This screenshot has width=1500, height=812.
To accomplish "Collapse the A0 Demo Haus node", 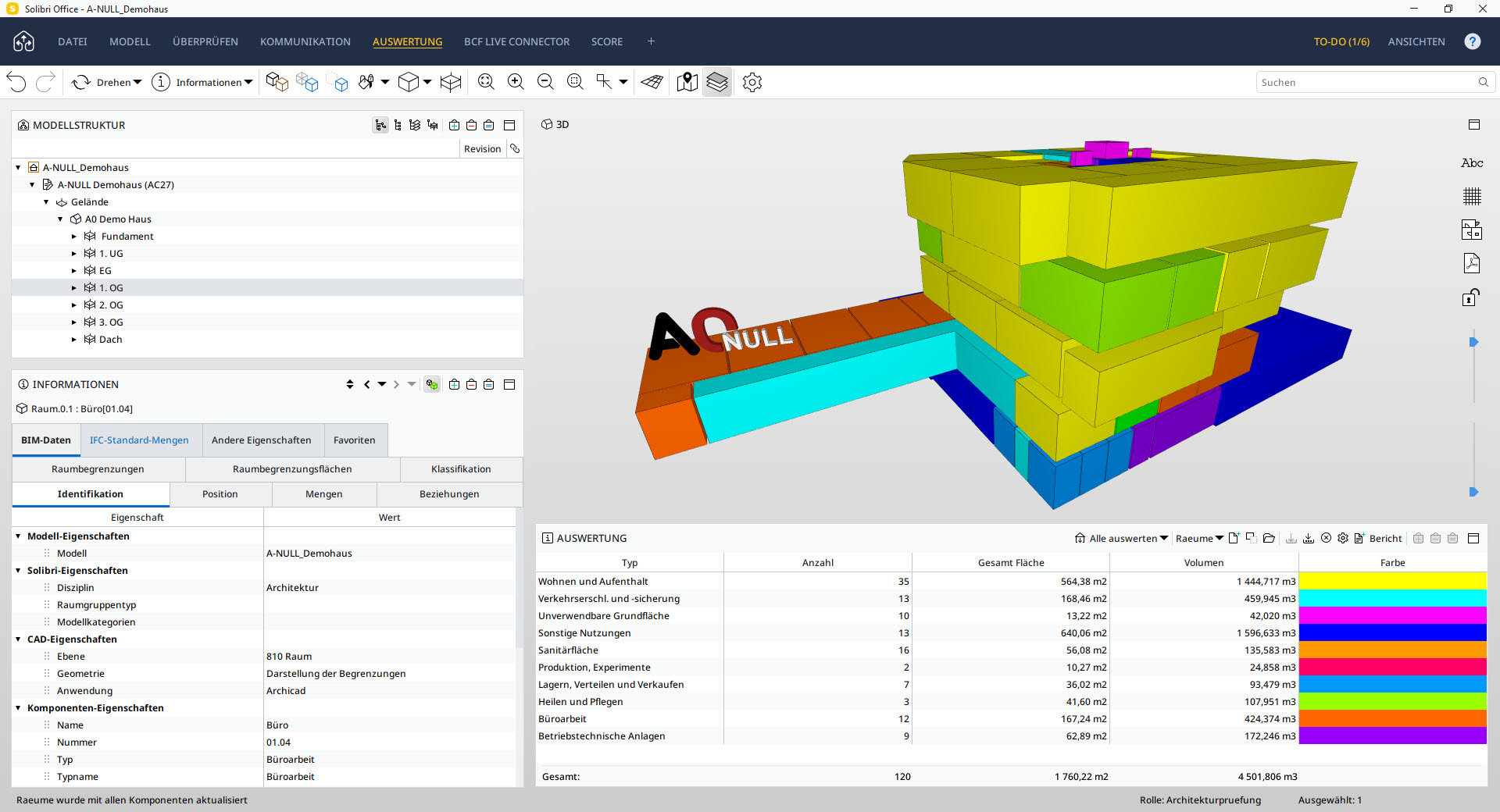I will coord(60,219).
